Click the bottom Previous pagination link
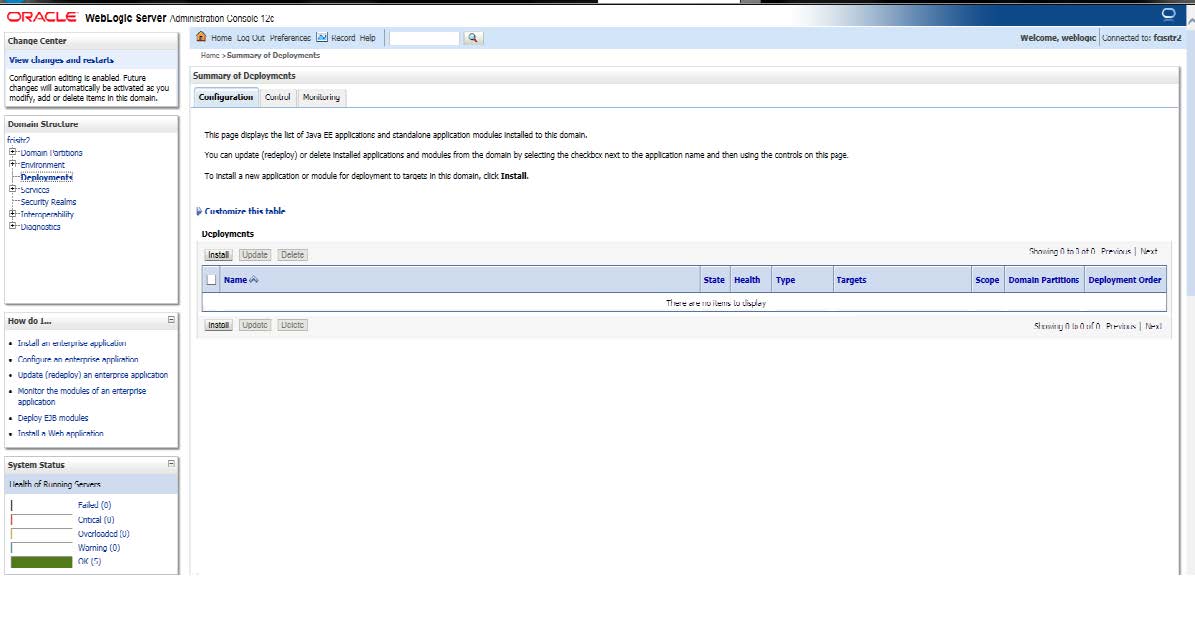Image resolution: width=1195 pixels, height=620 pixels. click(x=1120, y=326)
